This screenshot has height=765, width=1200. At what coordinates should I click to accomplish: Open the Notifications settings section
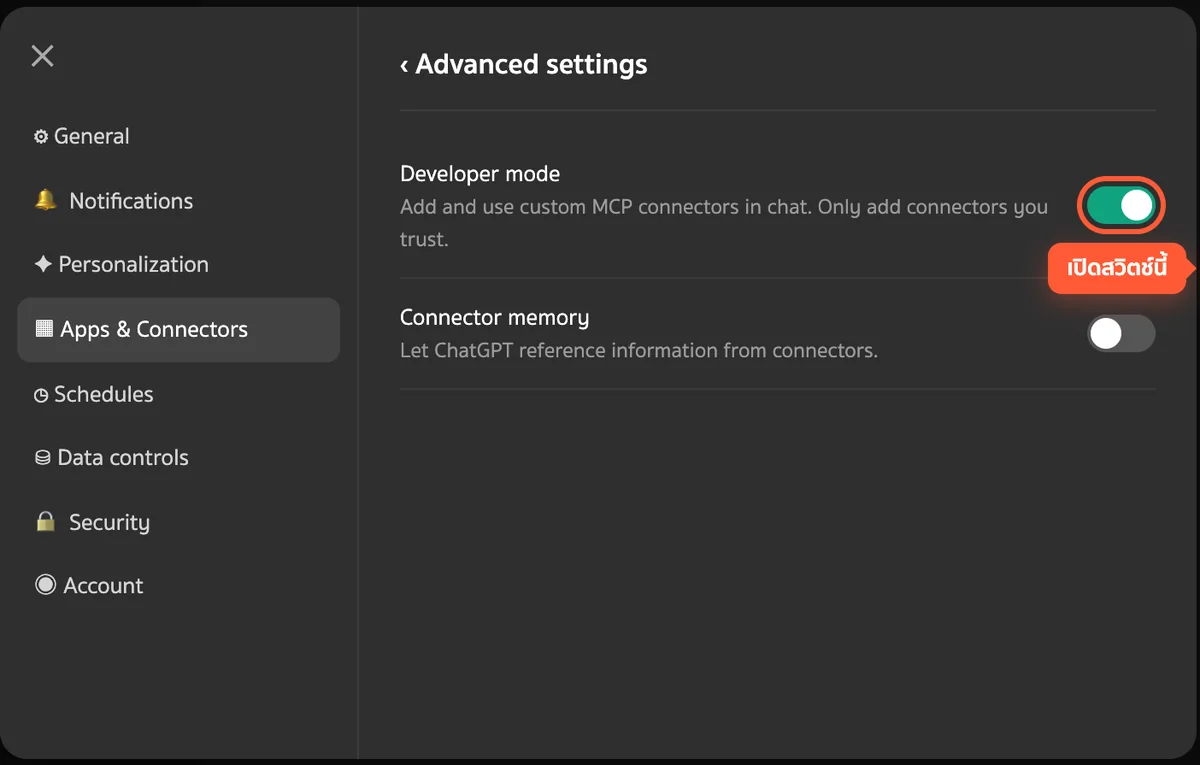click(179, 201)
